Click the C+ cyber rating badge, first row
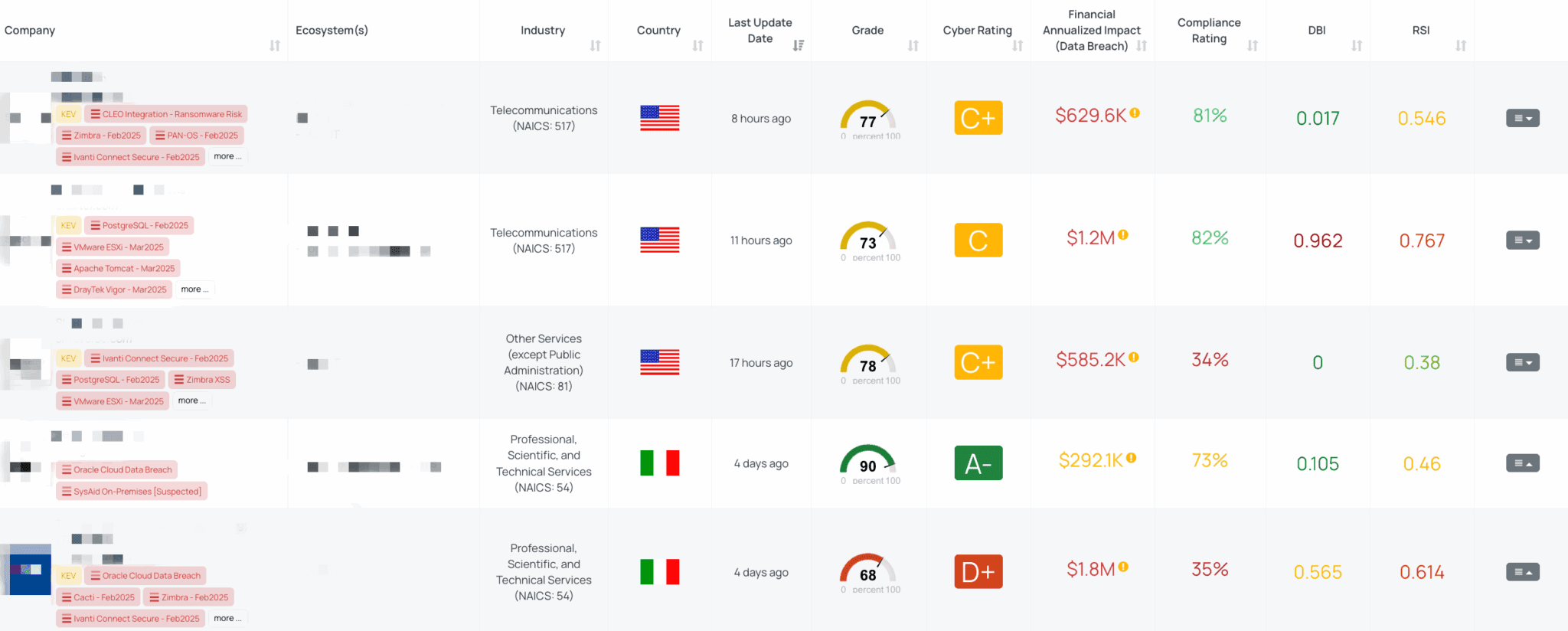 pos(978,118)
